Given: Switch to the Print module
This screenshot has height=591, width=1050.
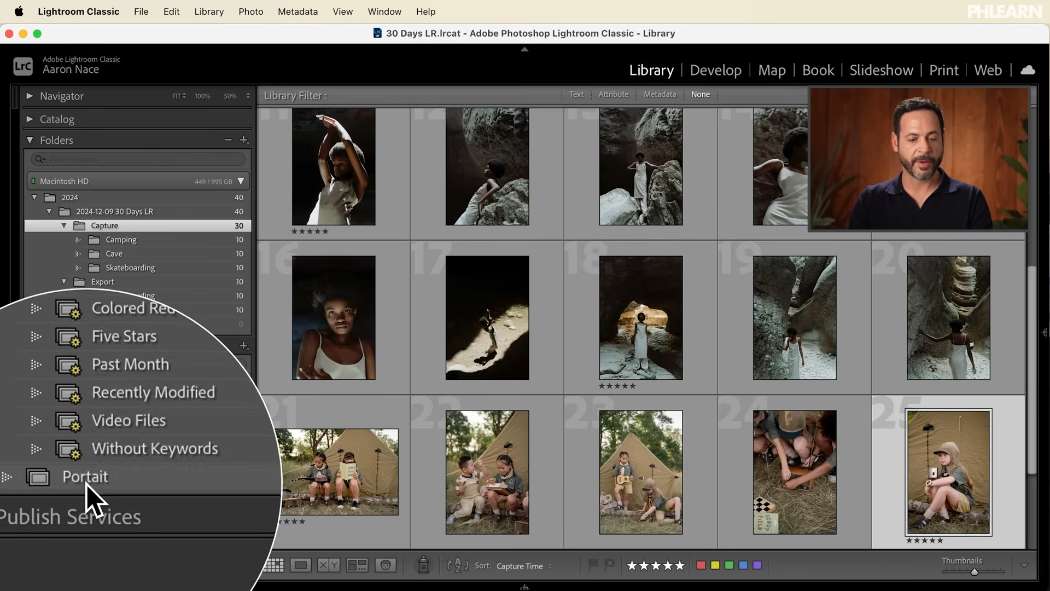Looking at the screenshot, I should pyautogui.click(x=944, y=70).
